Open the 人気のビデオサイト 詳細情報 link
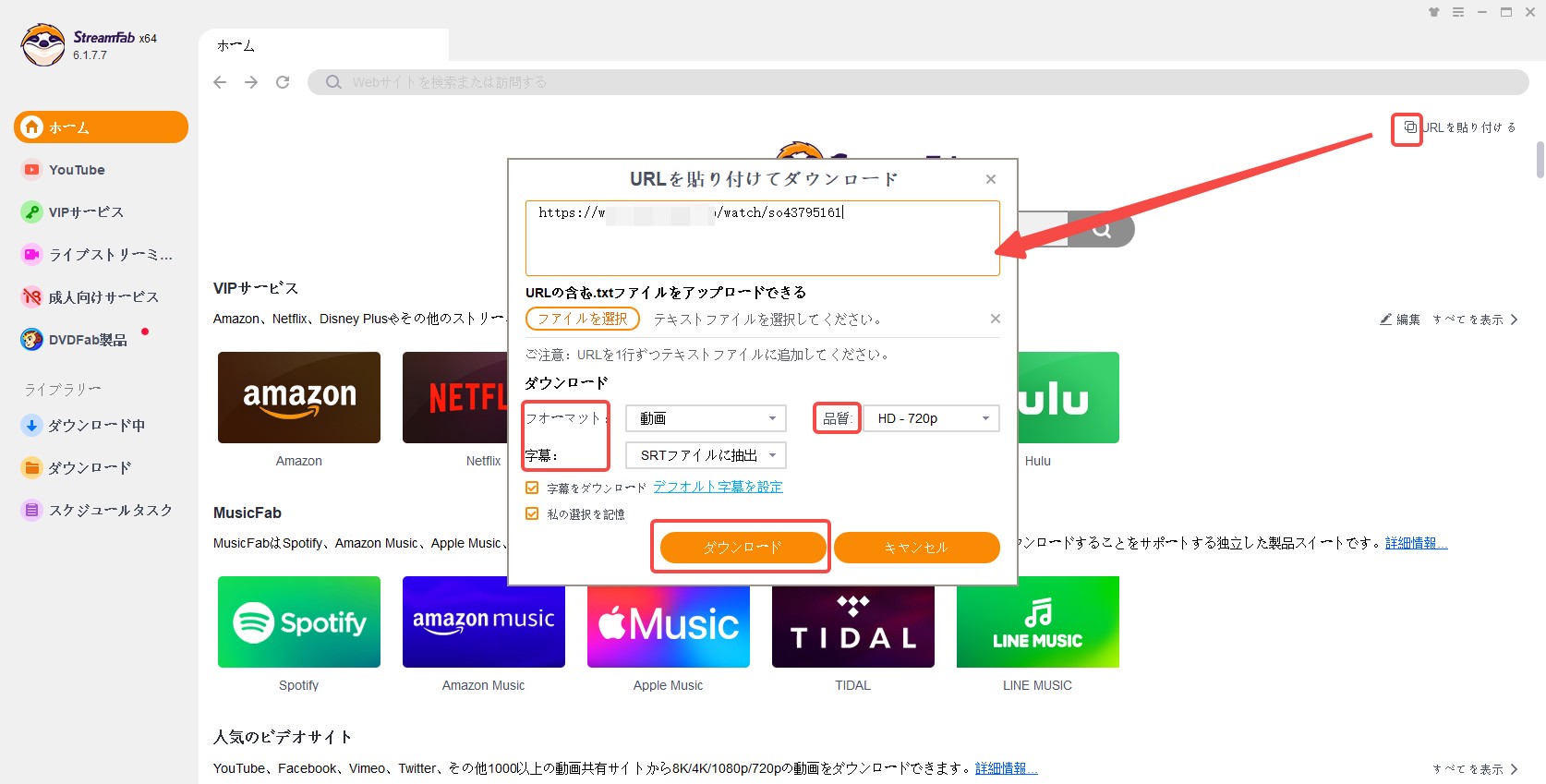Viewport: 1546px width, 784px height. click(1006, 768)
